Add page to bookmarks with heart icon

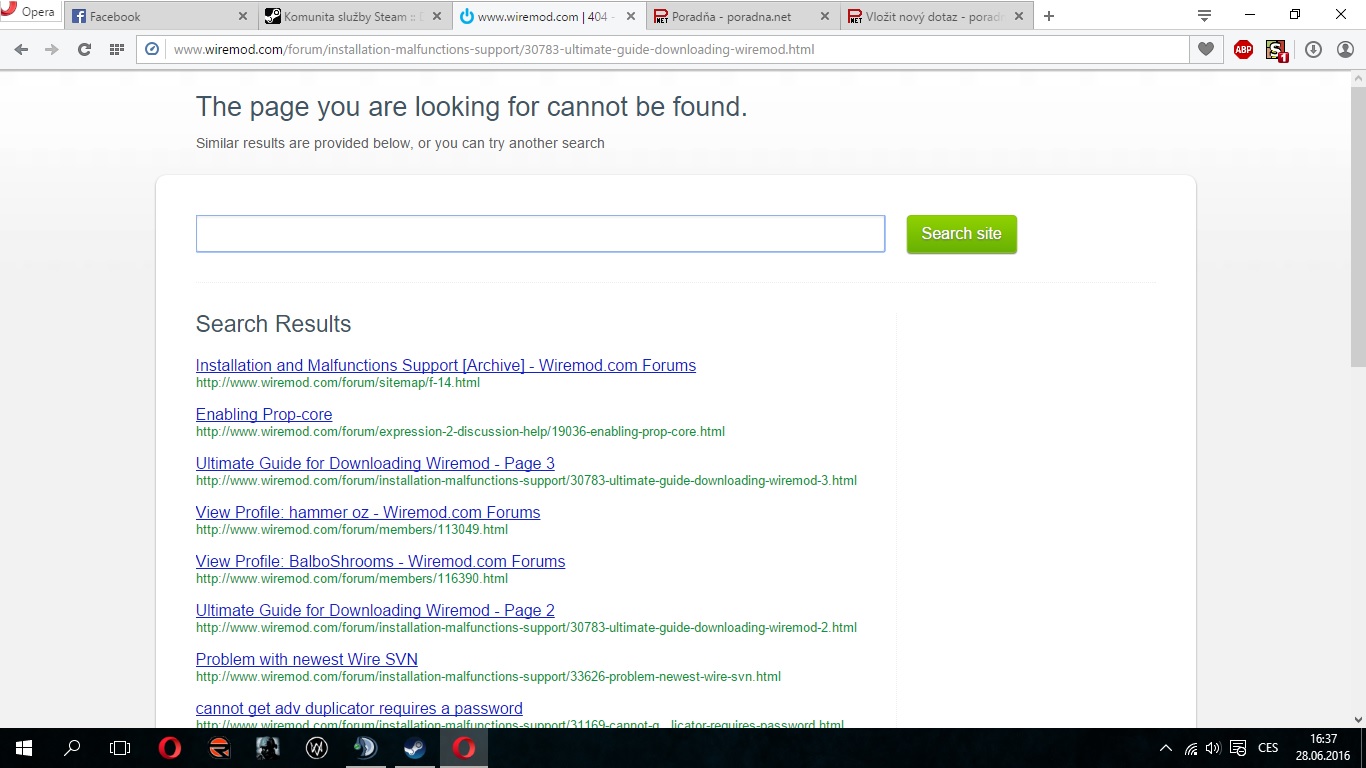[x=1206, y=49]
